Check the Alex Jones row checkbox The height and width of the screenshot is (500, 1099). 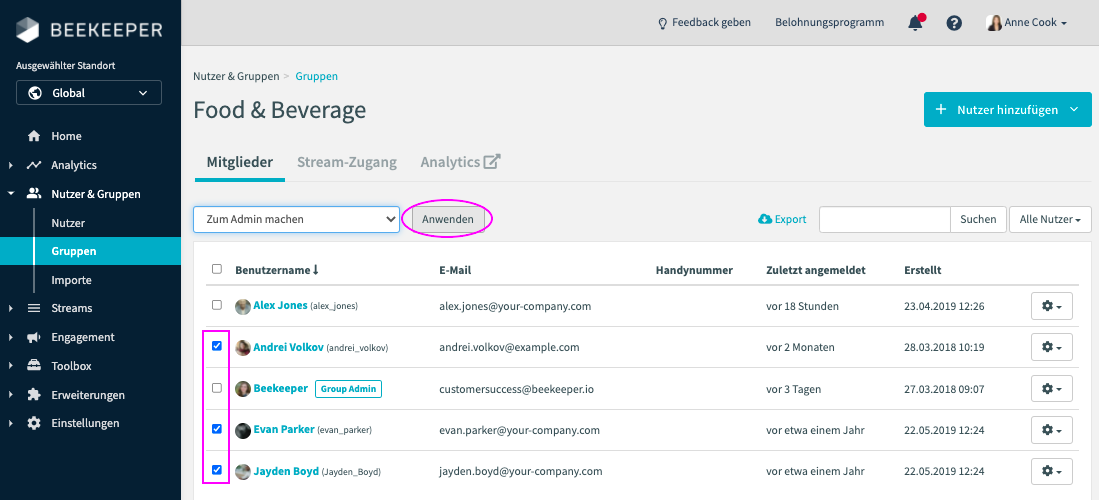[217, 305]
